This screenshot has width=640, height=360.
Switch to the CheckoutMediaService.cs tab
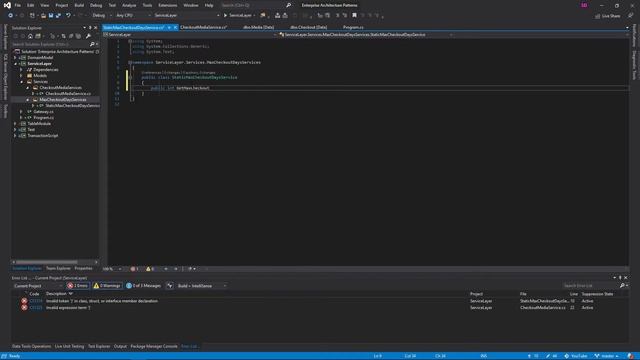click(203, 27)
